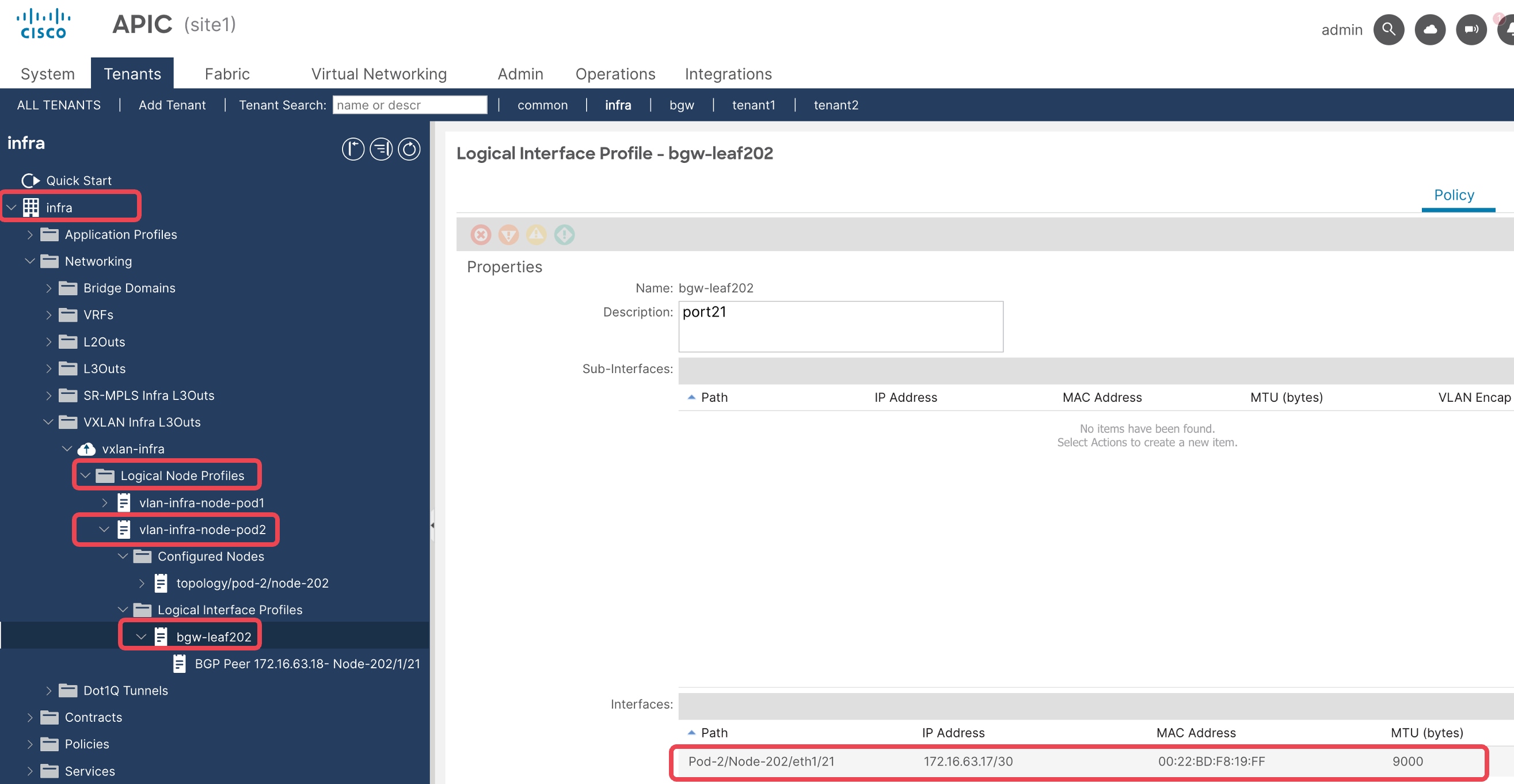This screenshot has width=1514, height=784.
Task: Click the sidebar collapse handle
Action: 432,525
